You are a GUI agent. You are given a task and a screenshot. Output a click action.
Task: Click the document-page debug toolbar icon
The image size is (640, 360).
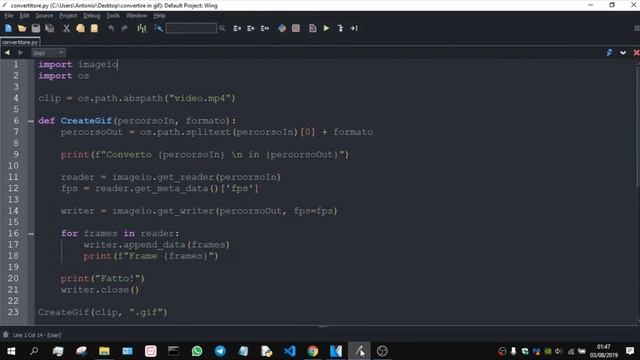pos(313,28)
